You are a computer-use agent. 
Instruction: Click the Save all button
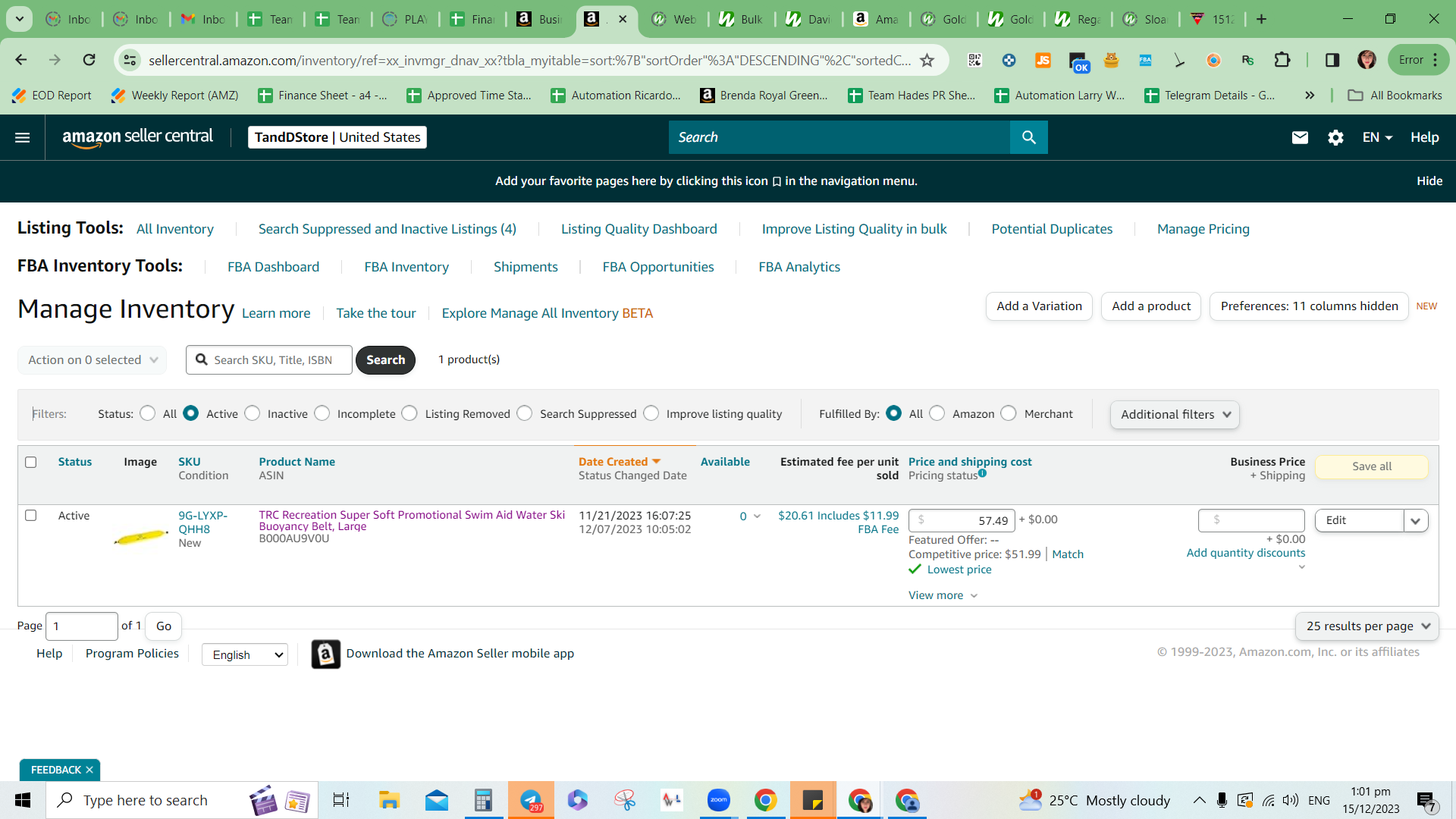click(x=1372, y=466)
